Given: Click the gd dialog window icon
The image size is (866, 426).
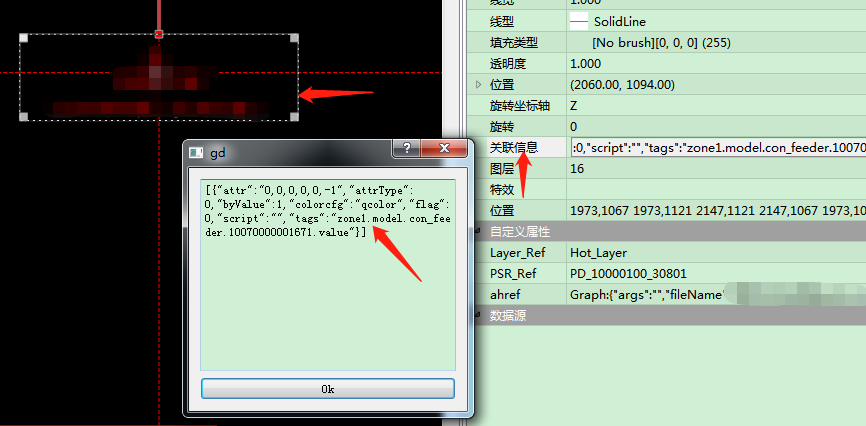Looking at the screenshot, I should pos(196,153).
